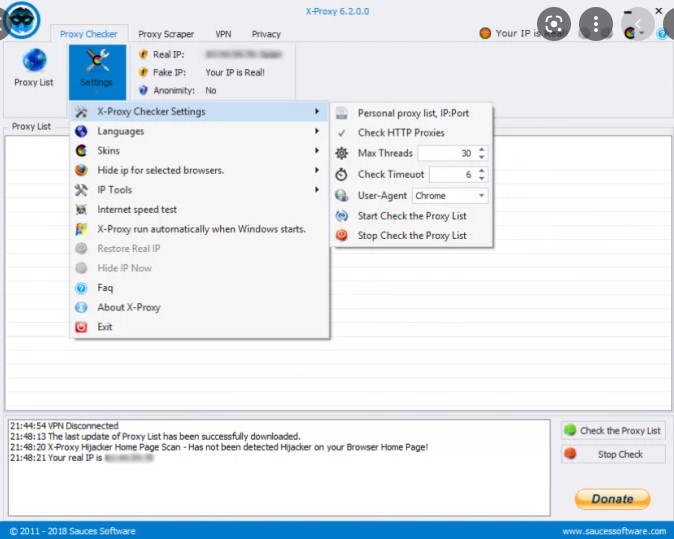The image size is (674, 539).
Task: Click the red Exit power icon
Action: [81, 327]
